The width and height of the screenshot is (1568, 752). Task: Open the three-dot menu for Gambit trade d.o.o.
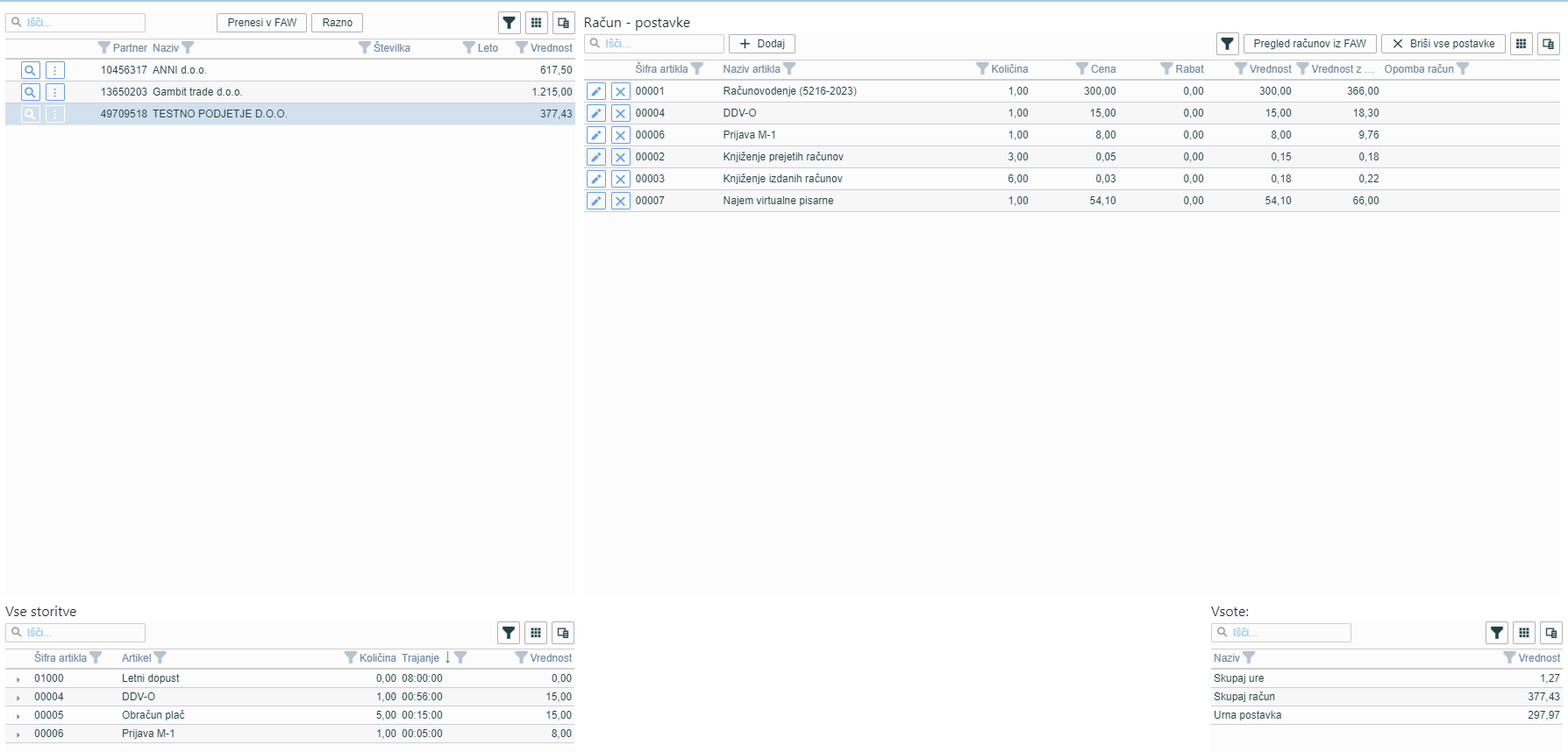tap(54, 92)
